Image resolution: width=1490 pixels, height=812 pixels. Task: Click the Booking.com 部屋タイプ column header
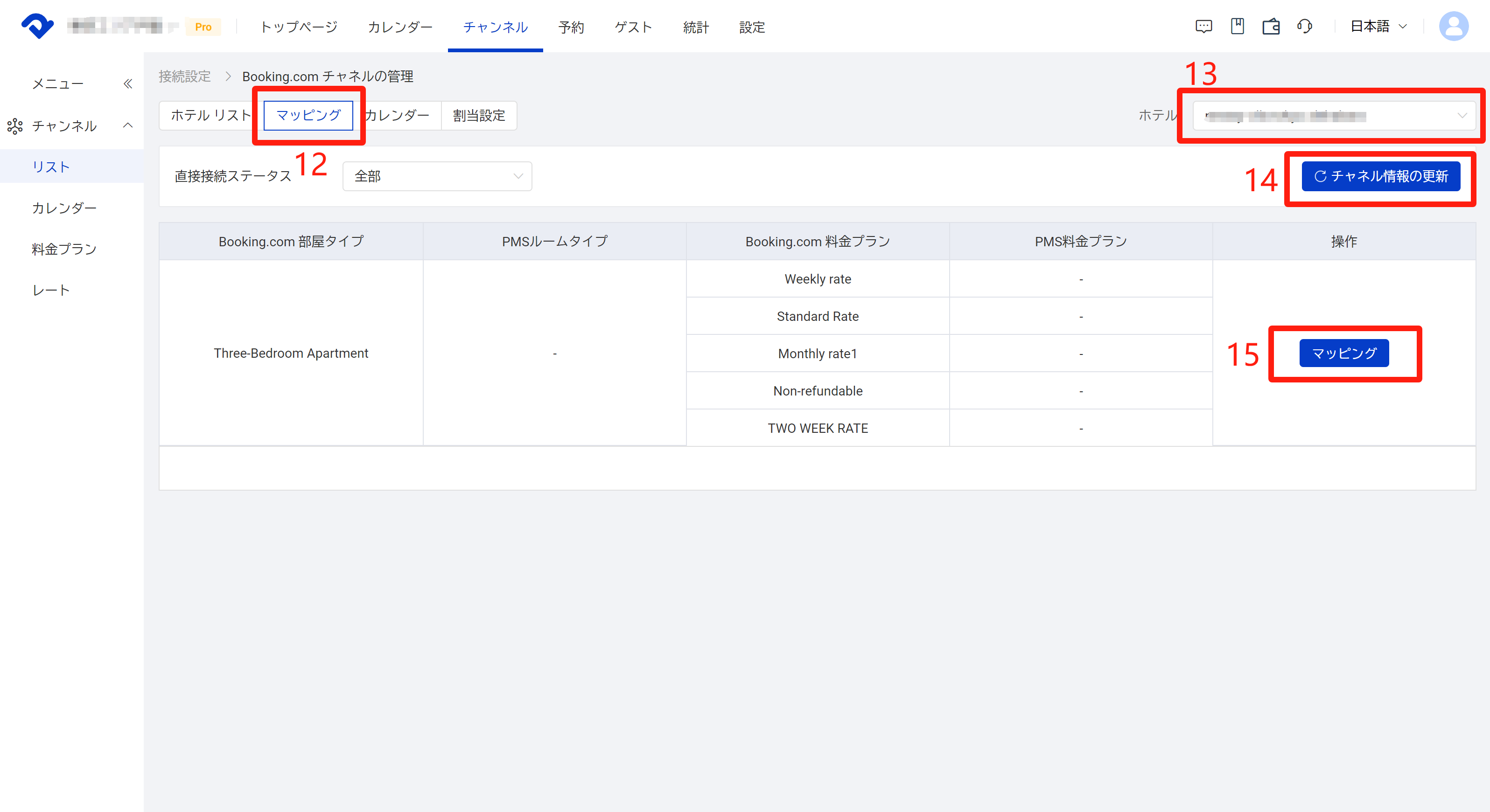pyautogui.click(x=291, y=242)
